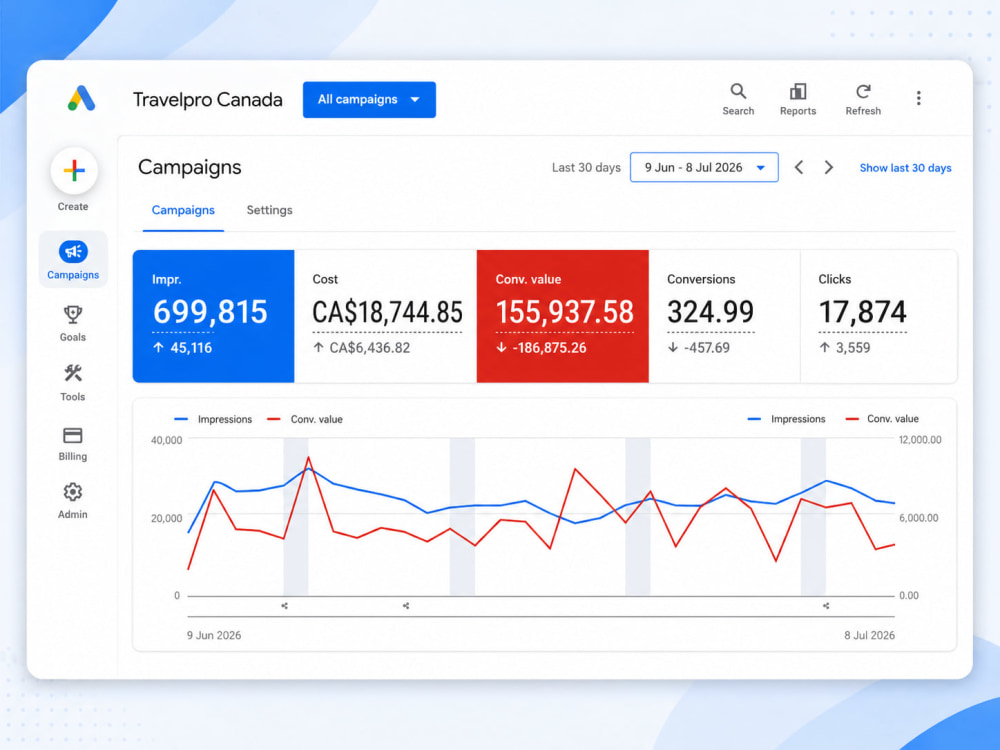Image resolution: width=1000 pixels, height=750 pixels.
Task: Select the Conversions metric card
Action: point(724,316)
